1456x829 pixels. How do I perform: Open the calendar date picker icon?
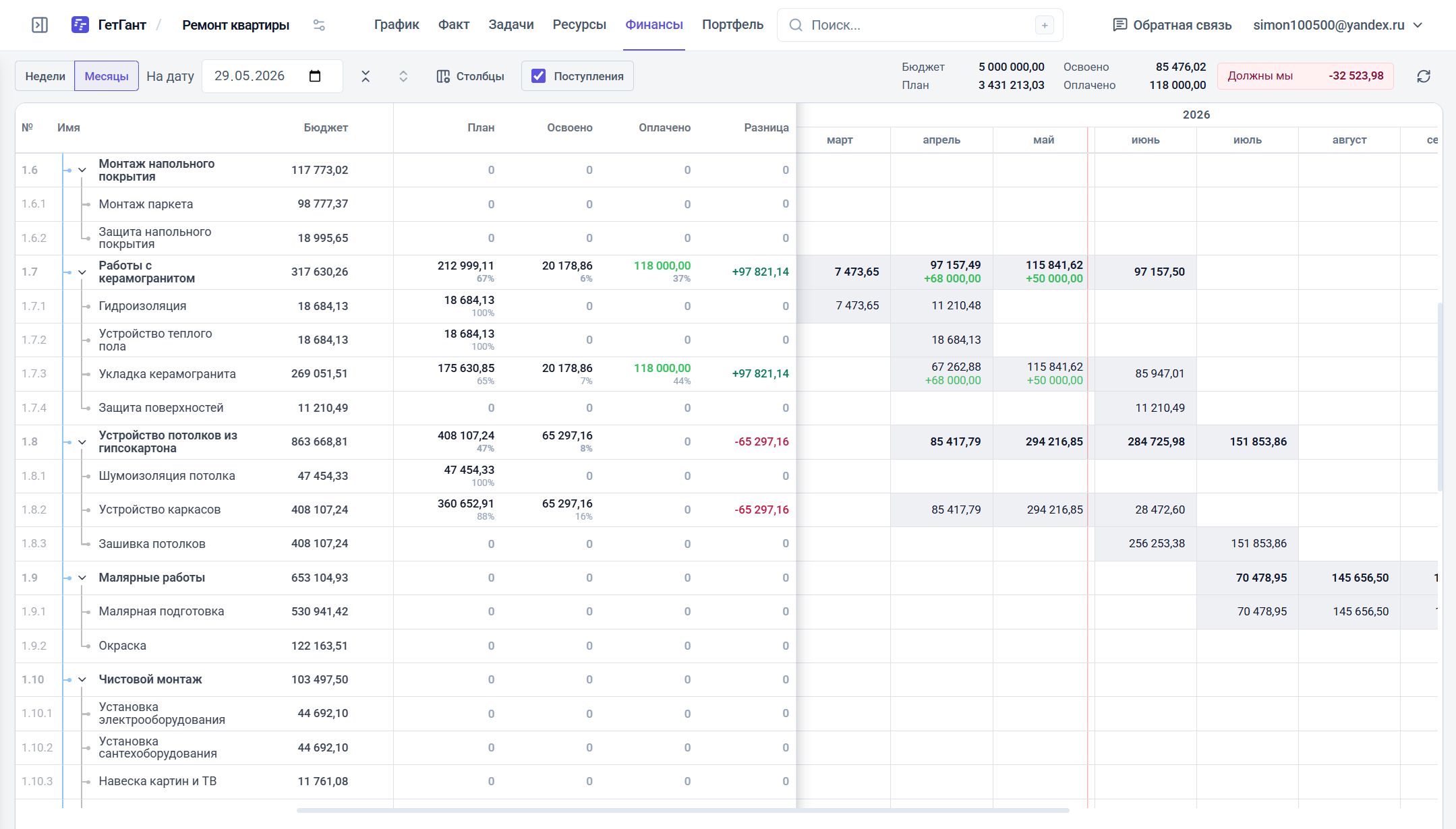[315, 75]
